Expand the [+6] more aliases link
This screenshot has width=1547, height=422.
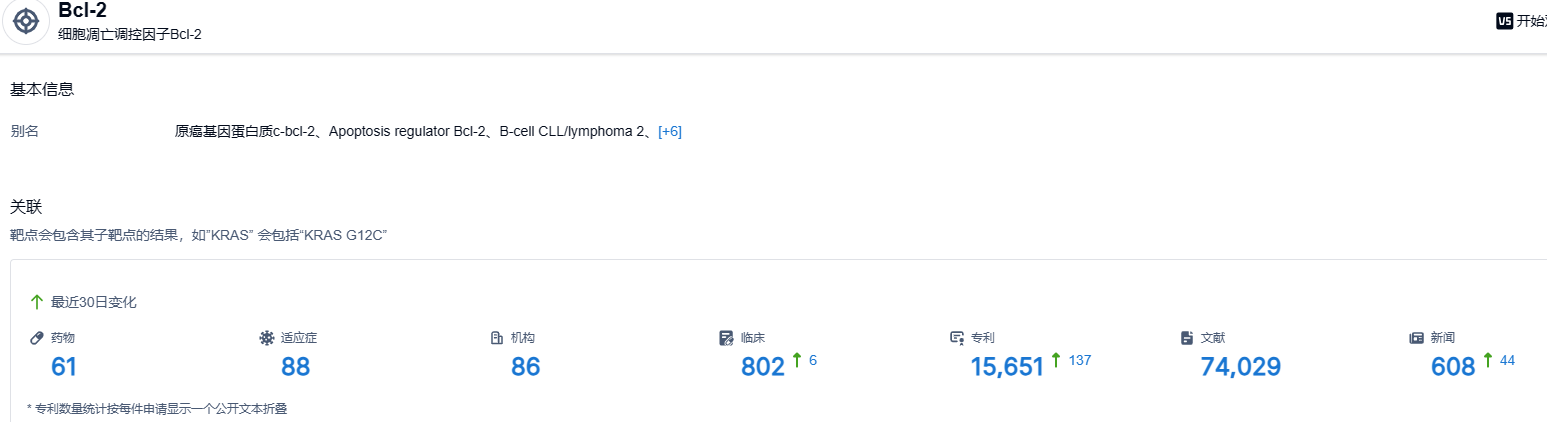670,131
